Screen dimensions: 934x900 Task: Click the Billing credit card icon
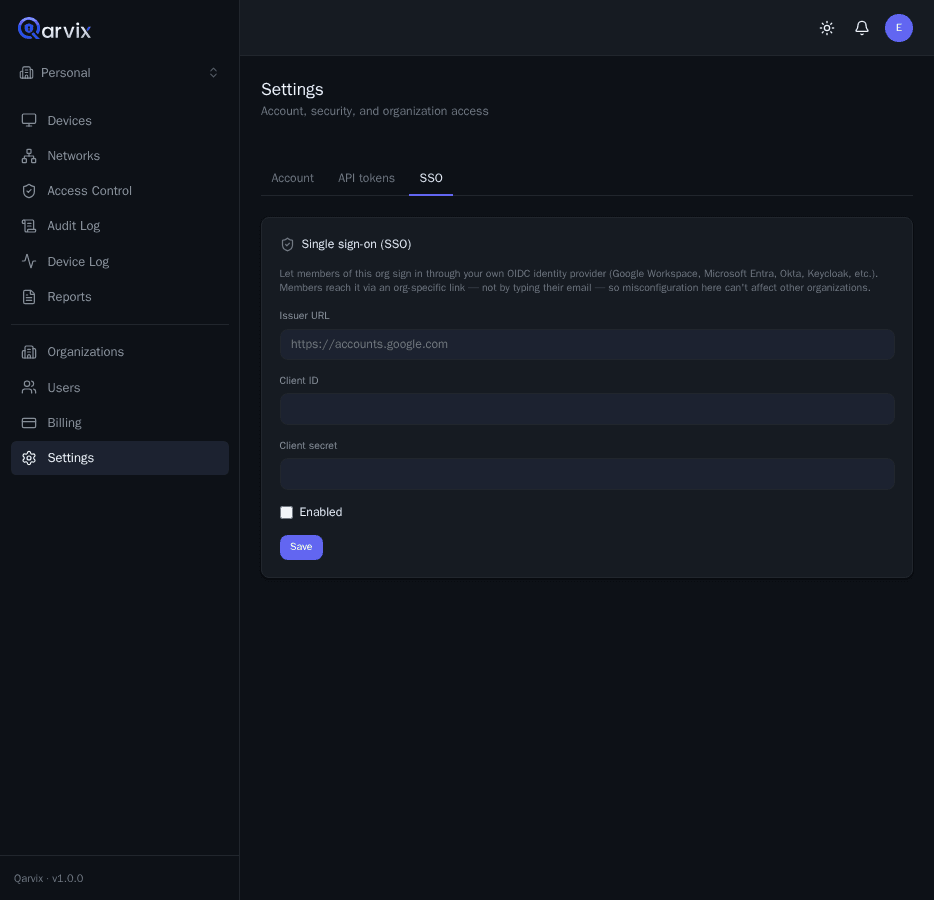coord(29,422)
